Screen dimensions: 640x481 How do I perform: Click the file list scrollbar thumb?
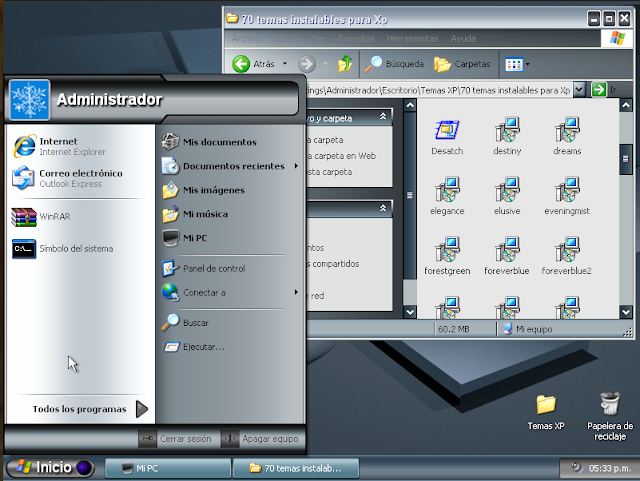click(625, 159)
